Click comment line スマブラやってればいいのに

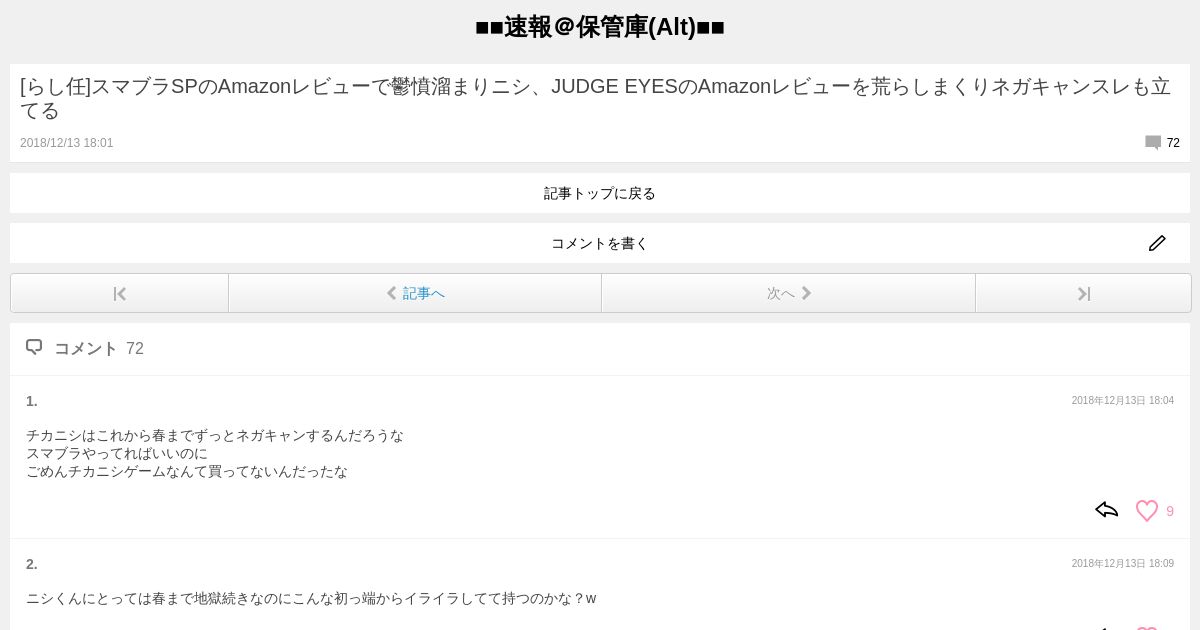click(x=117, y=453)
